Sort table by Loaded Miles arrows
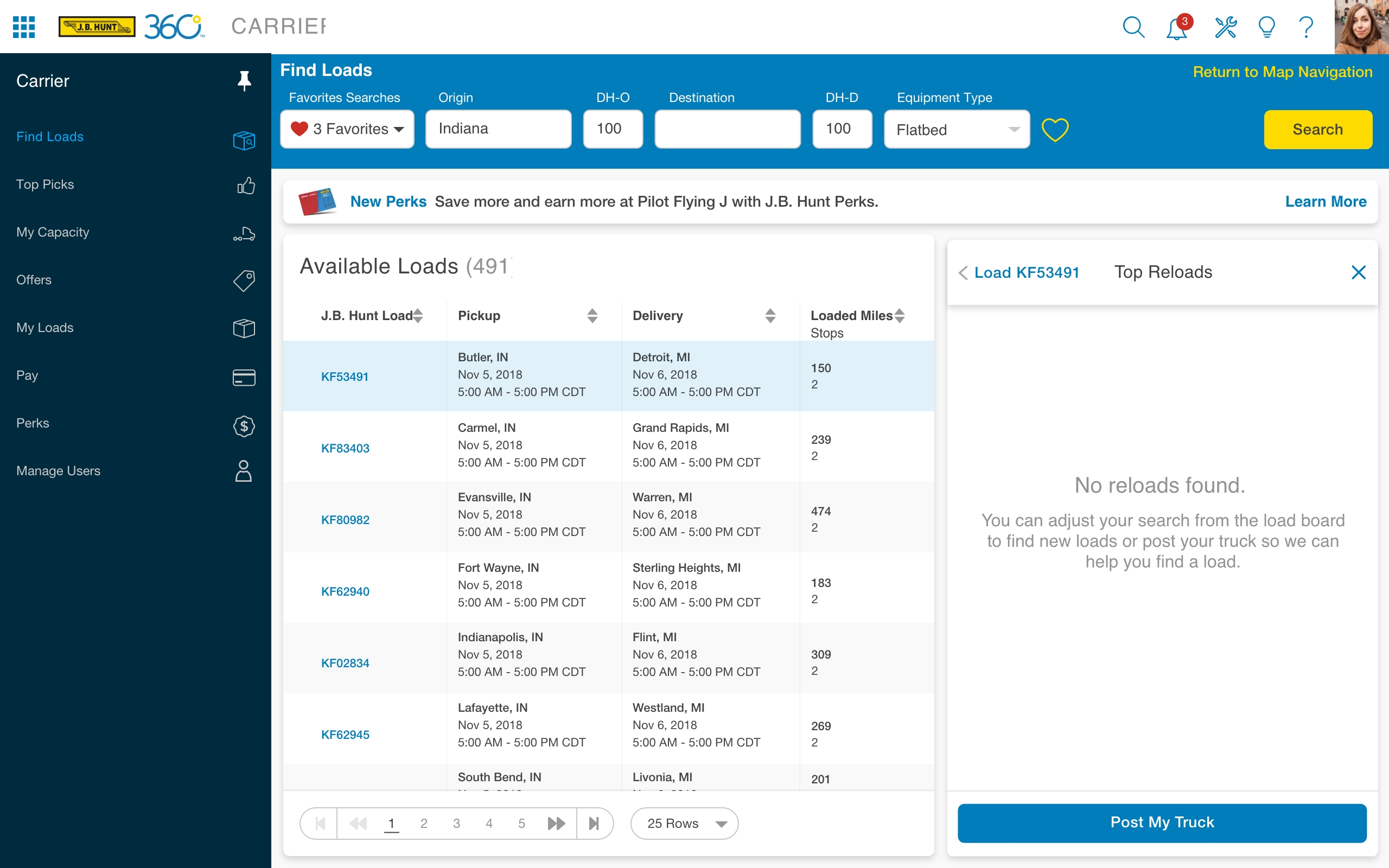Screen dimensions: 1389x868 (900, 315)
